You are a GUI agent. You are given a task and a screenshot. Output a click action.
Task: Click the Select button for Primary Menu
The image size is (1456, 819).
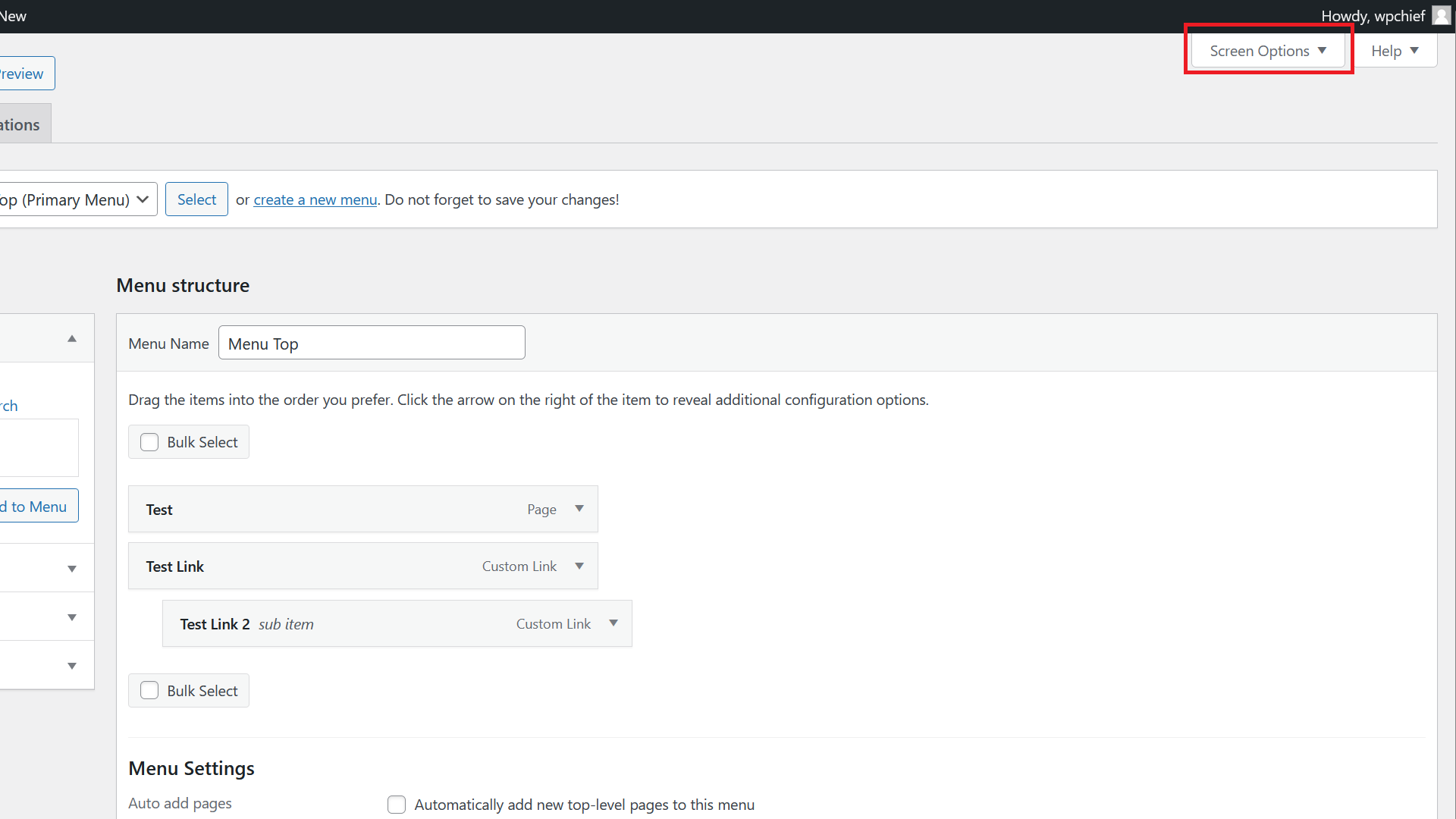[197, 198]
